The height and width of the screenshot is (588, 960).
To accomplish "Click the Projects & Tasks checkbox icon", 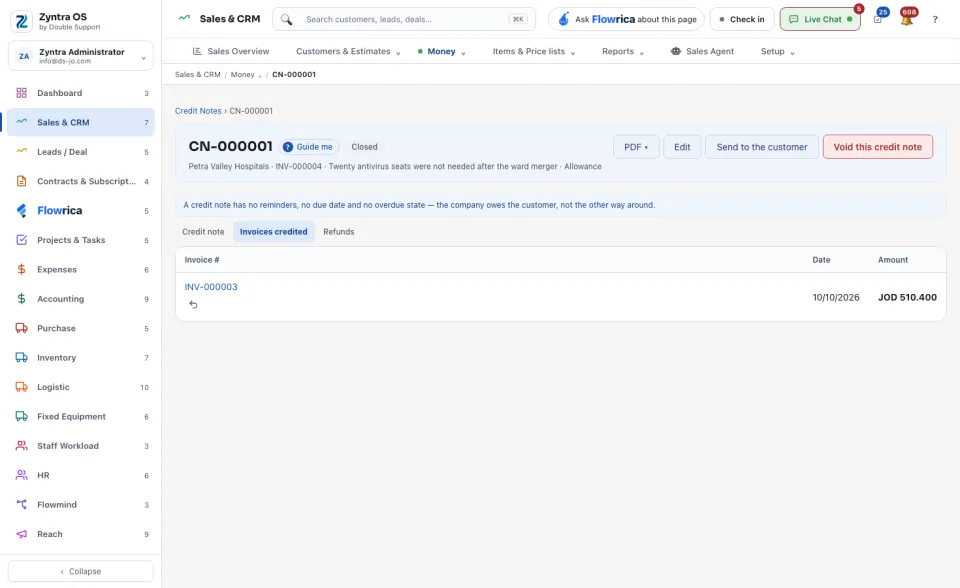I will tap(21, 239).
